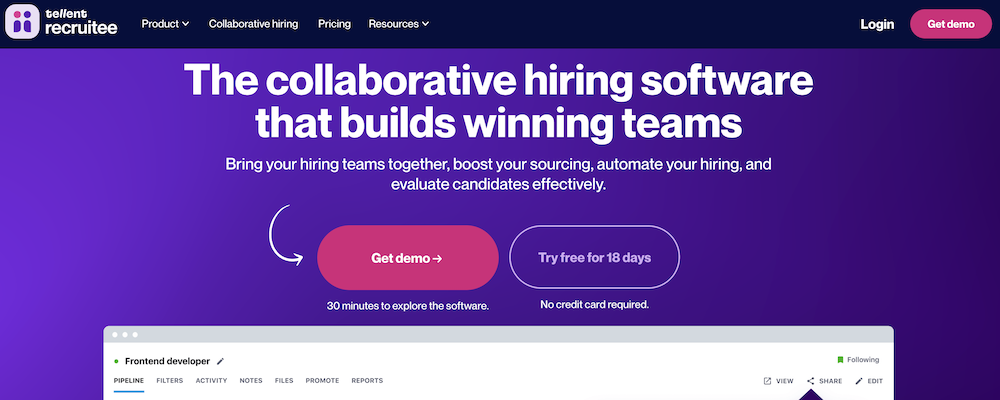Click Try free for 18 days
The image size is (1000, 400).
tap(594, 258)
